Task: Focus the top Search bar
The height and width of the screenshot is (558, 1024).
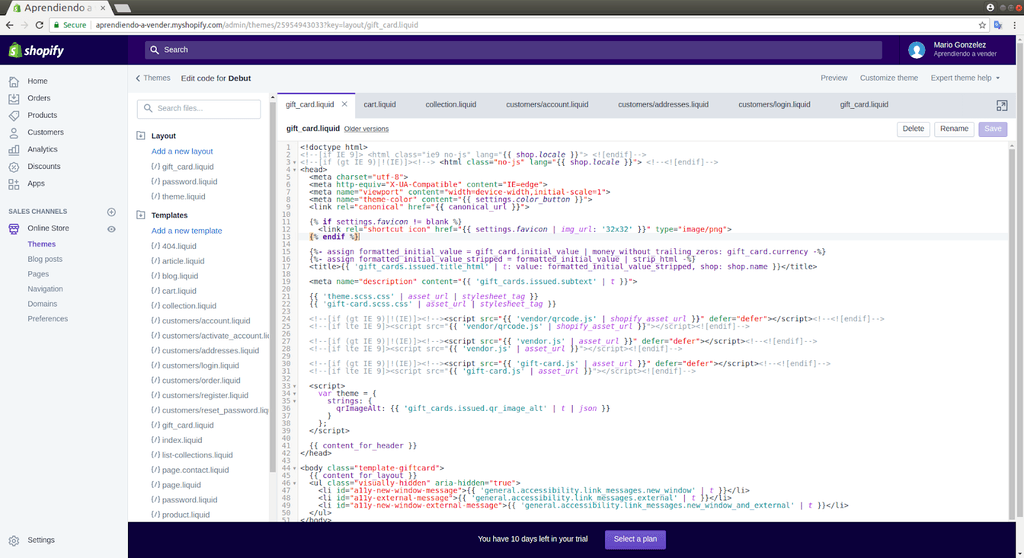Action: coord(513,50)
